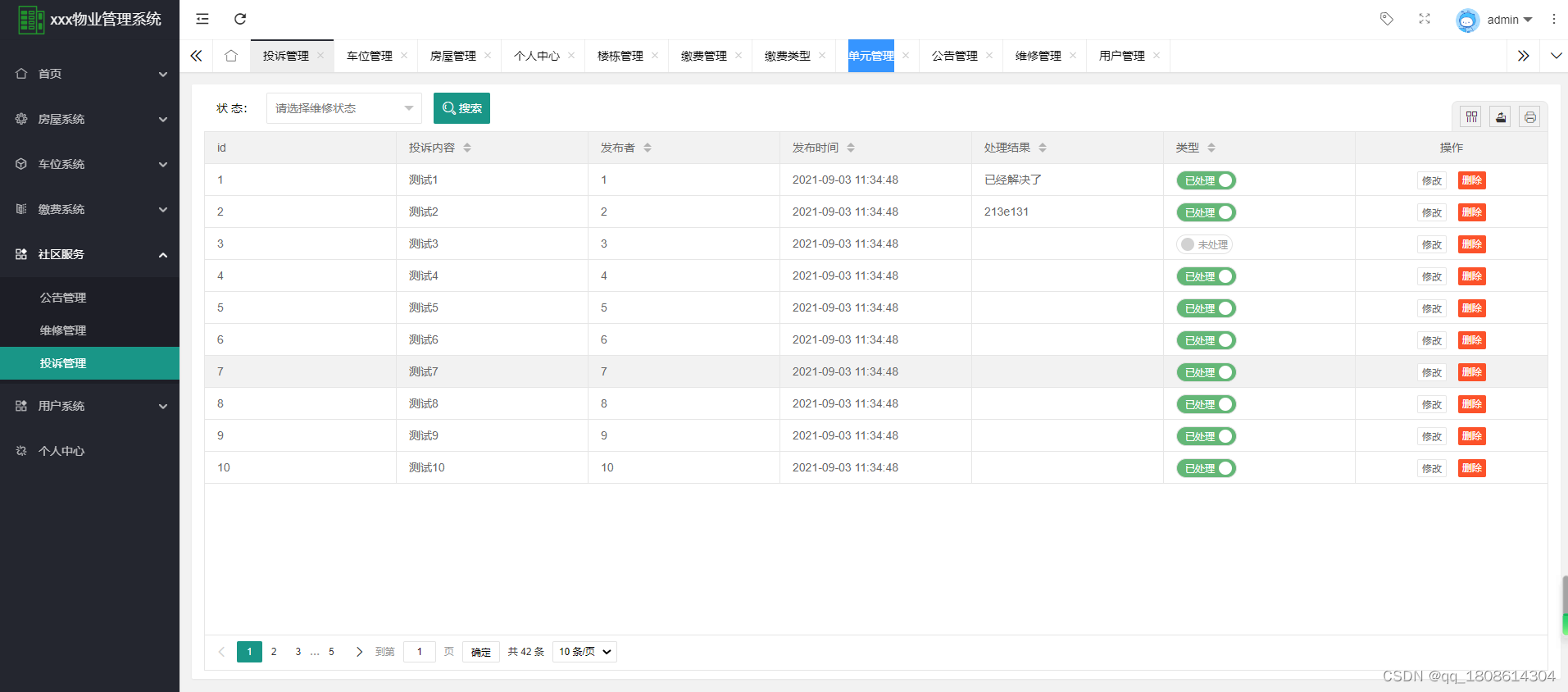Expand the 用户系统 sidebar menu
Viewport: 1568px width, 692px height.
[x=89, y=406]
